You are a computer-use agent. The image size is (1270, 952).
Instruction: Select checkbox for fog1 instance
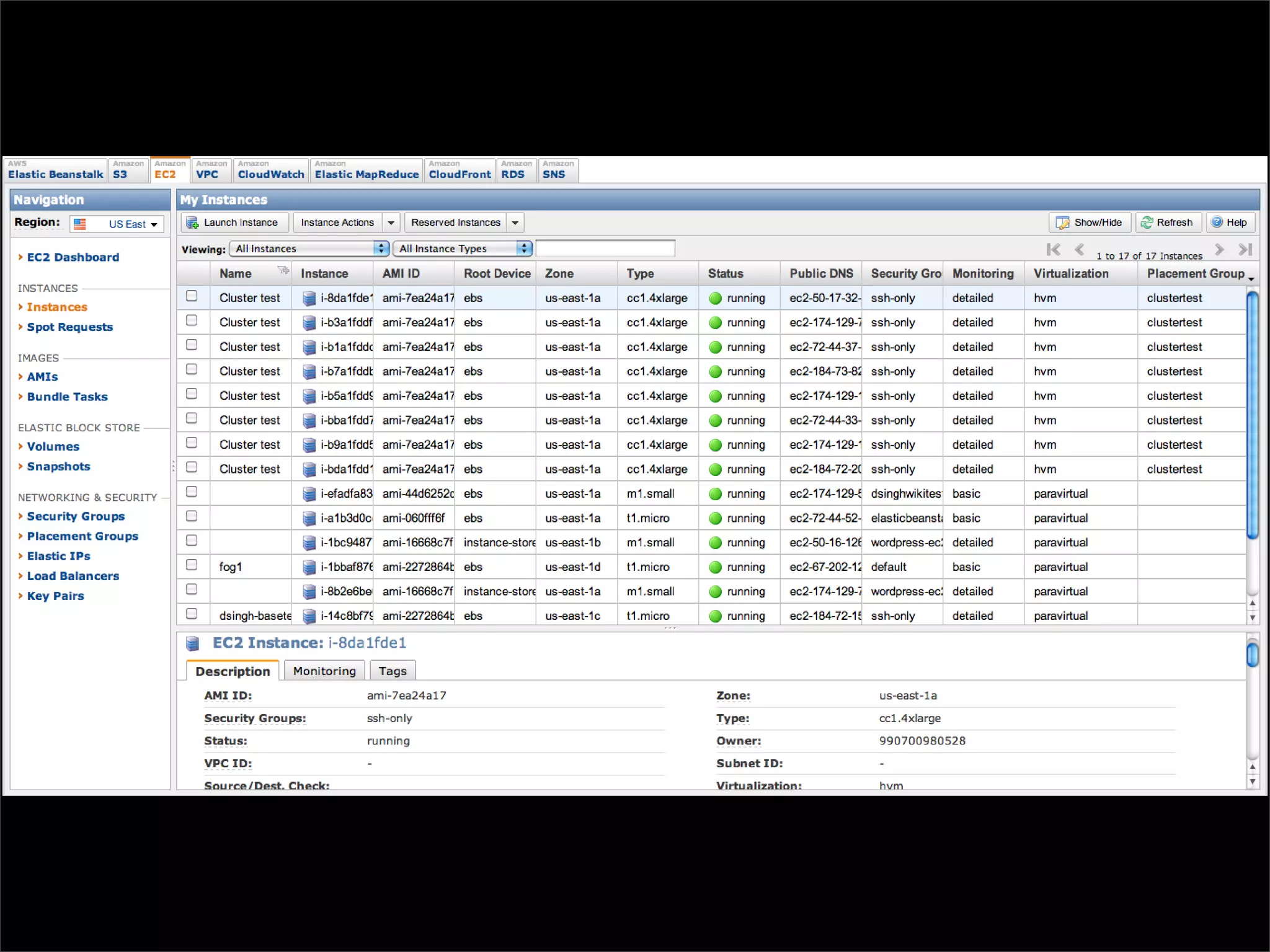(x=192, y=565)
